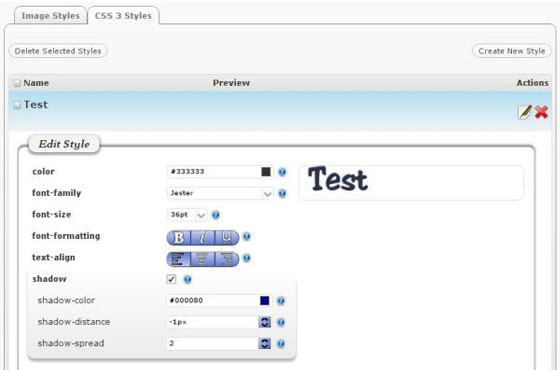Image resolution: width=560 pixels, height=370 pixels.
Task: Set text alignment to right
Action: point(226,259)
